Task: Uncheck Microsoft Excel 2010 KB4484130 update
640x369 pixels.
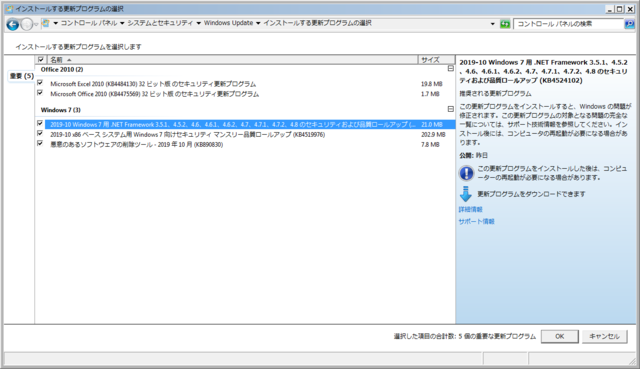Action: pos(40,83)
